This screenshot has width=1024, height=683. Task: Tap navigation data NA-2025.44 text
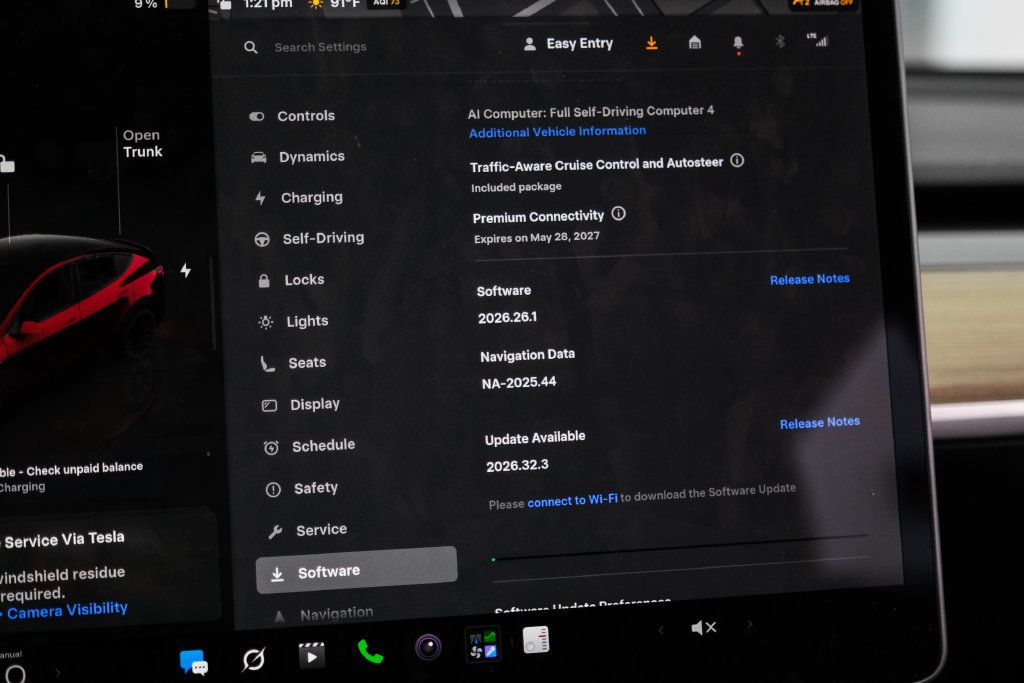(519, 383)
